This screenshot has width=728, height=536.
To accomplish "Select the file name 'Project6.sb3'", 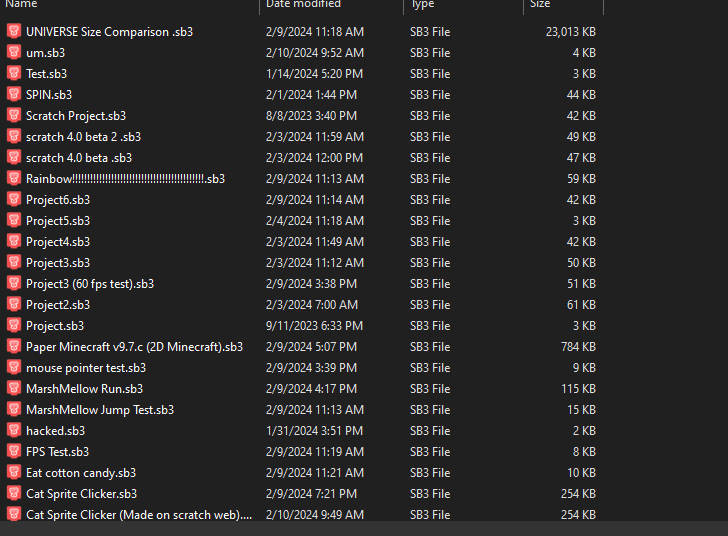I will (x=58, y=200).
